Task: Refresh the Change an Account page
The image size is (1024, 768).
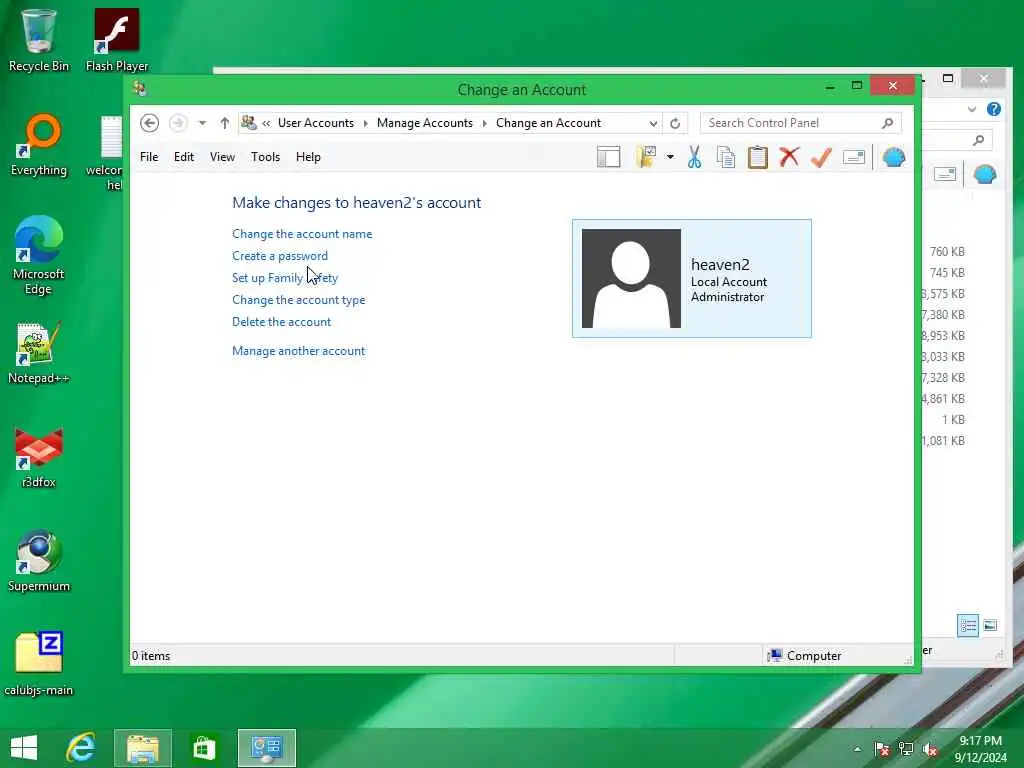Action: [675, 123]
